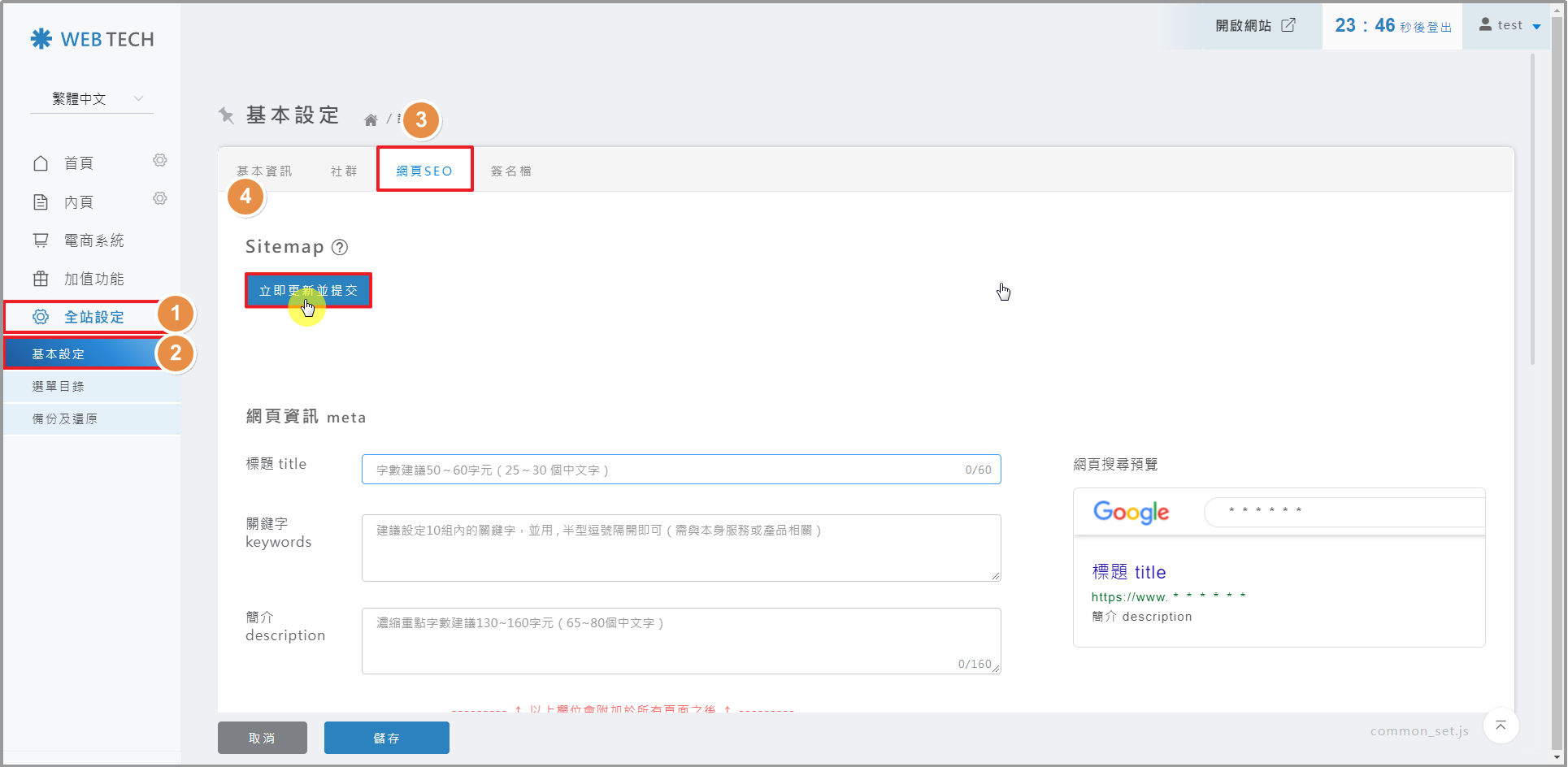Click the WEB TECH logo
The height and width of the screenshot is (767, 1568).
coord(92,39)
